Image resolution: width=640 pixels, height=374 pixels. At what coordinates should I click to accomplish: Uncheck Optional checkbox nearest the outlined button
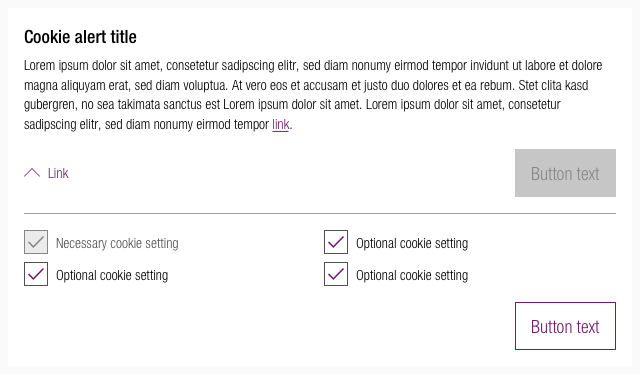pos(336,274)
